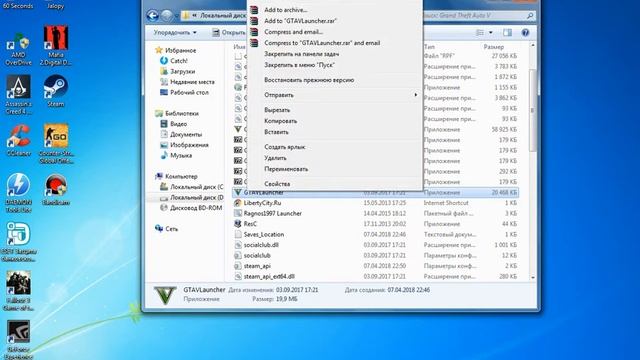Open the AMD OverDrive desktop shortcut
The image size is (640, 360).
click(18, 49)
